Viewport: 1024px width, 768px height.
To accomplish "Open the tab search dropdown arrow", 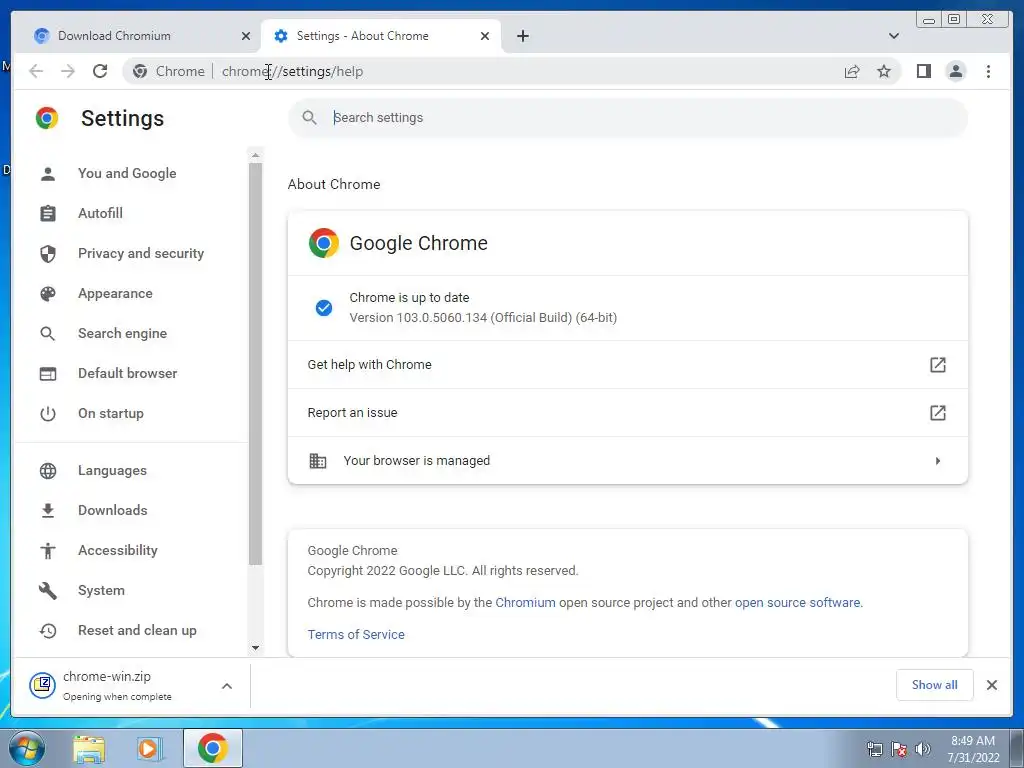I will pos(893,36).
